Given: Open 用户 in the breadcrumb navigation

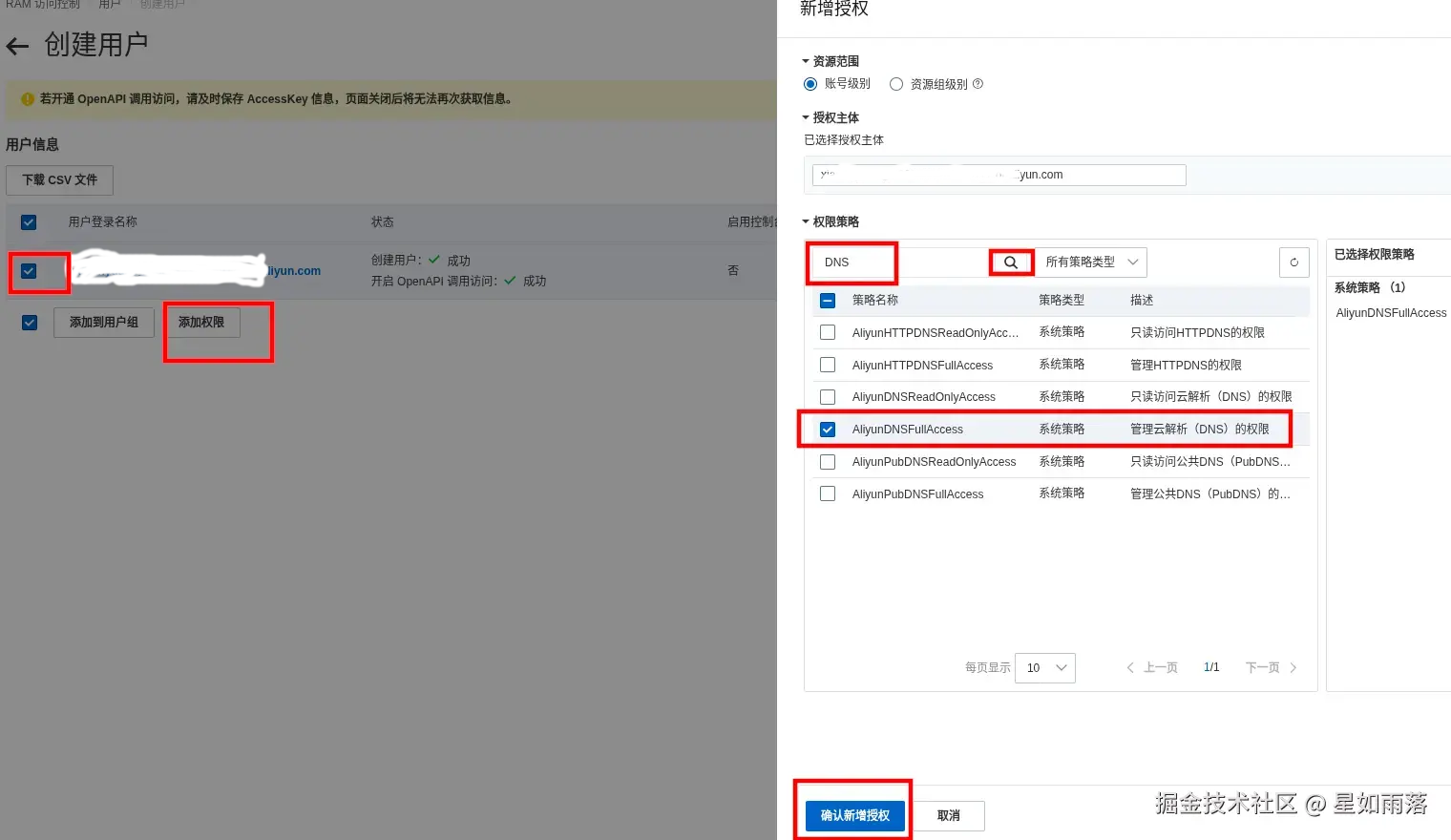Looking at the screenshot, I should [110, 4].
